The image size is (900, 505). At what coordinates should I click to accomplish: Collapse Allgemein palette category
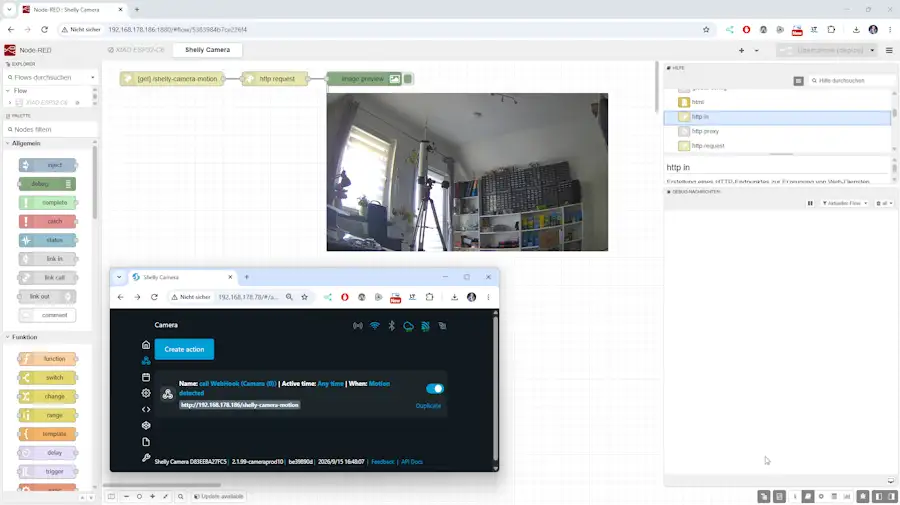pyautogui.click(x=7, y=143)
